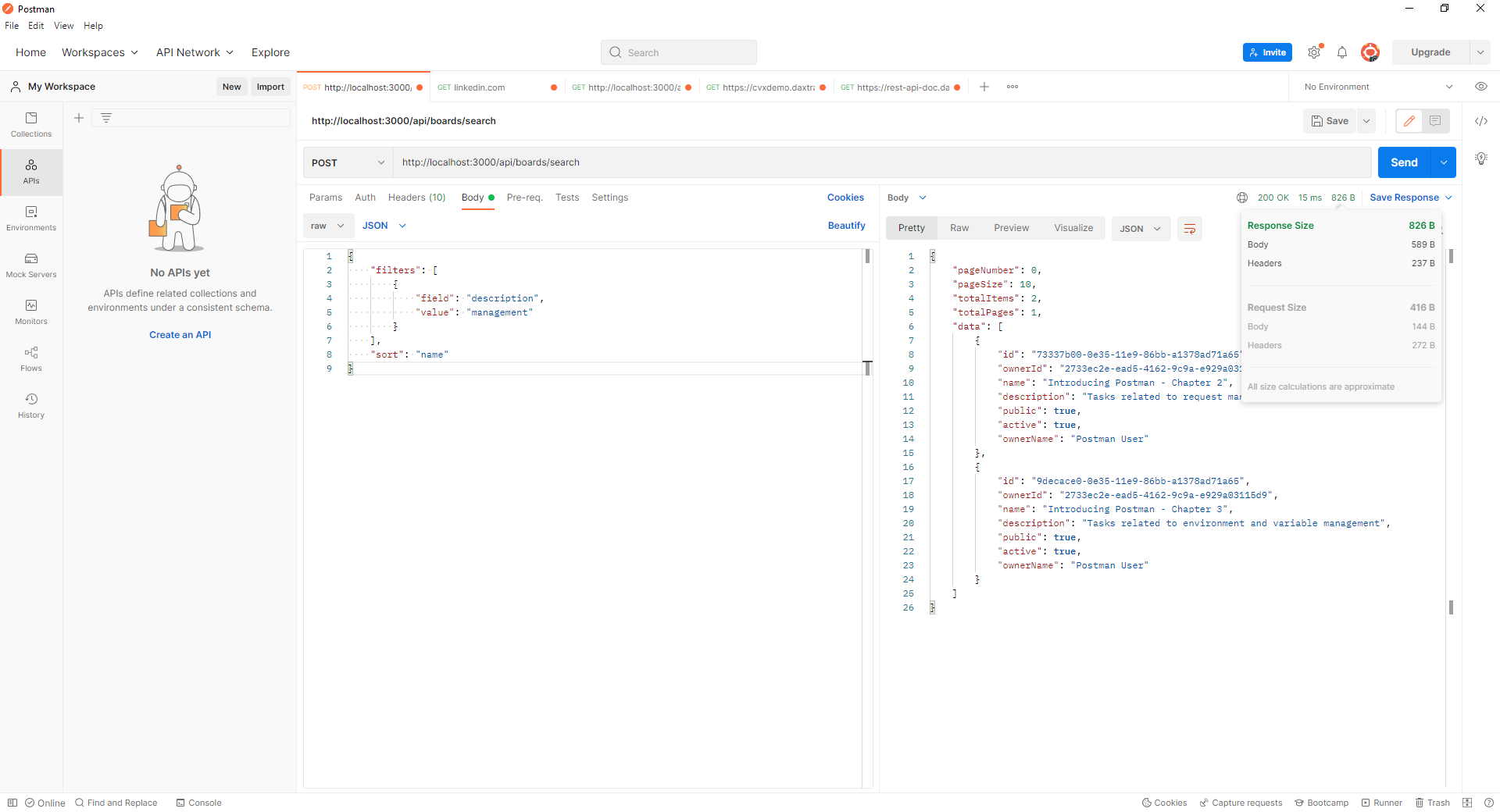Open the Console in status bar
Image resolution: width=1500 pixels, height=812 pixels.
(199, 803)
